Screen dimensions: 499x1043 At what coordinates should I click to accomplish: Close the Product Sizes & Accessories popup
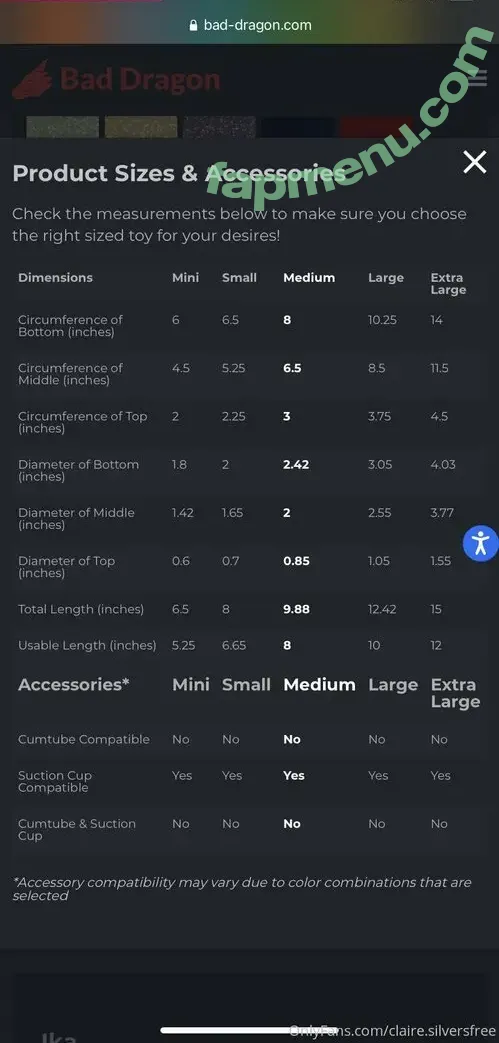click(474, 162)
